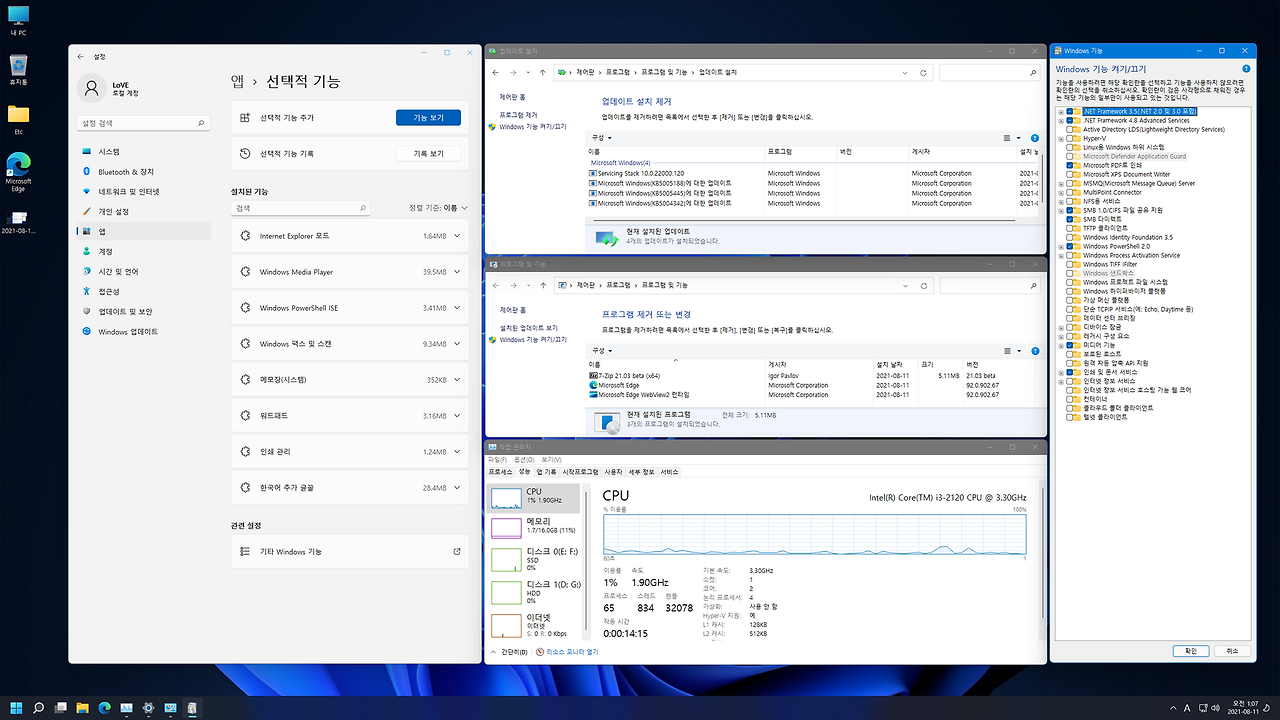Expand Windows PowerShell ISE entry chevron
The height and width of the screenshot is (720, 1280).
pos(457,308)
